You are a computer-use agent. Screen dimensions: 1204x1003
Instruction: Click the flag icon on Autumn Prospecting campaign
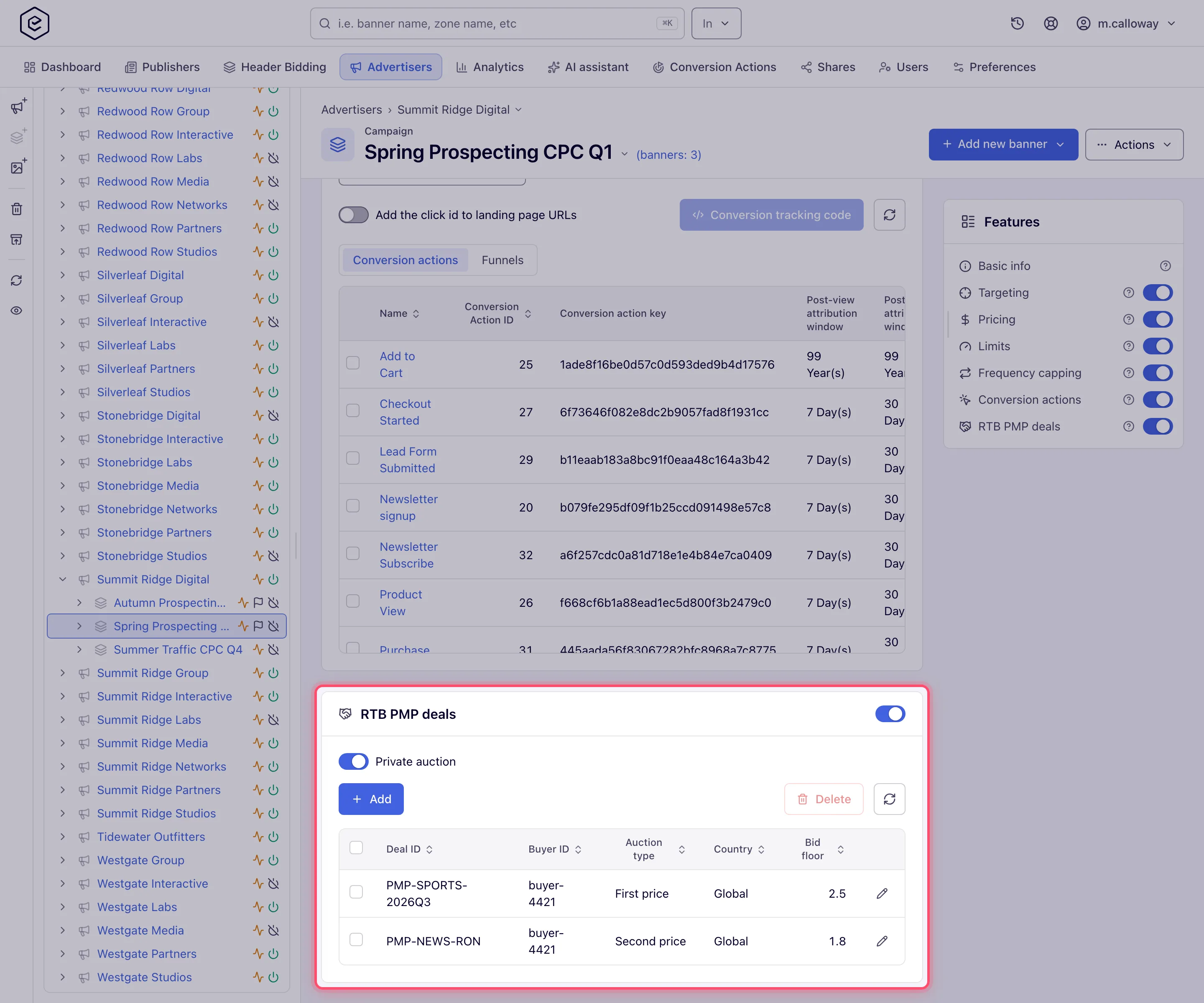pyautogui.click(x=258, y=603)
